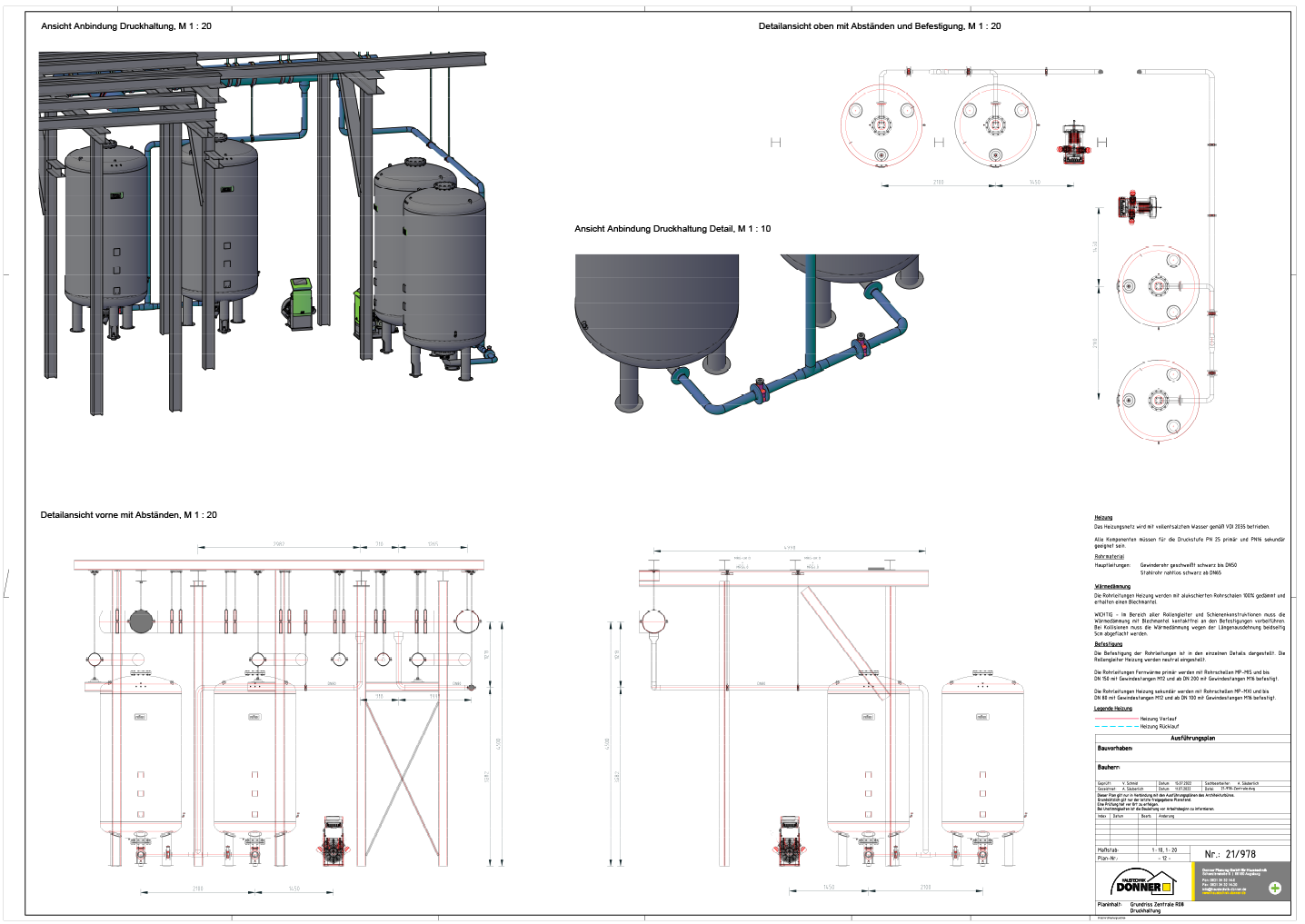The width and height of the screenshot is (1305, 924).
Task: Click the 'Maßstab' value field 1:10, 1:20
Action: (1164, 850)
